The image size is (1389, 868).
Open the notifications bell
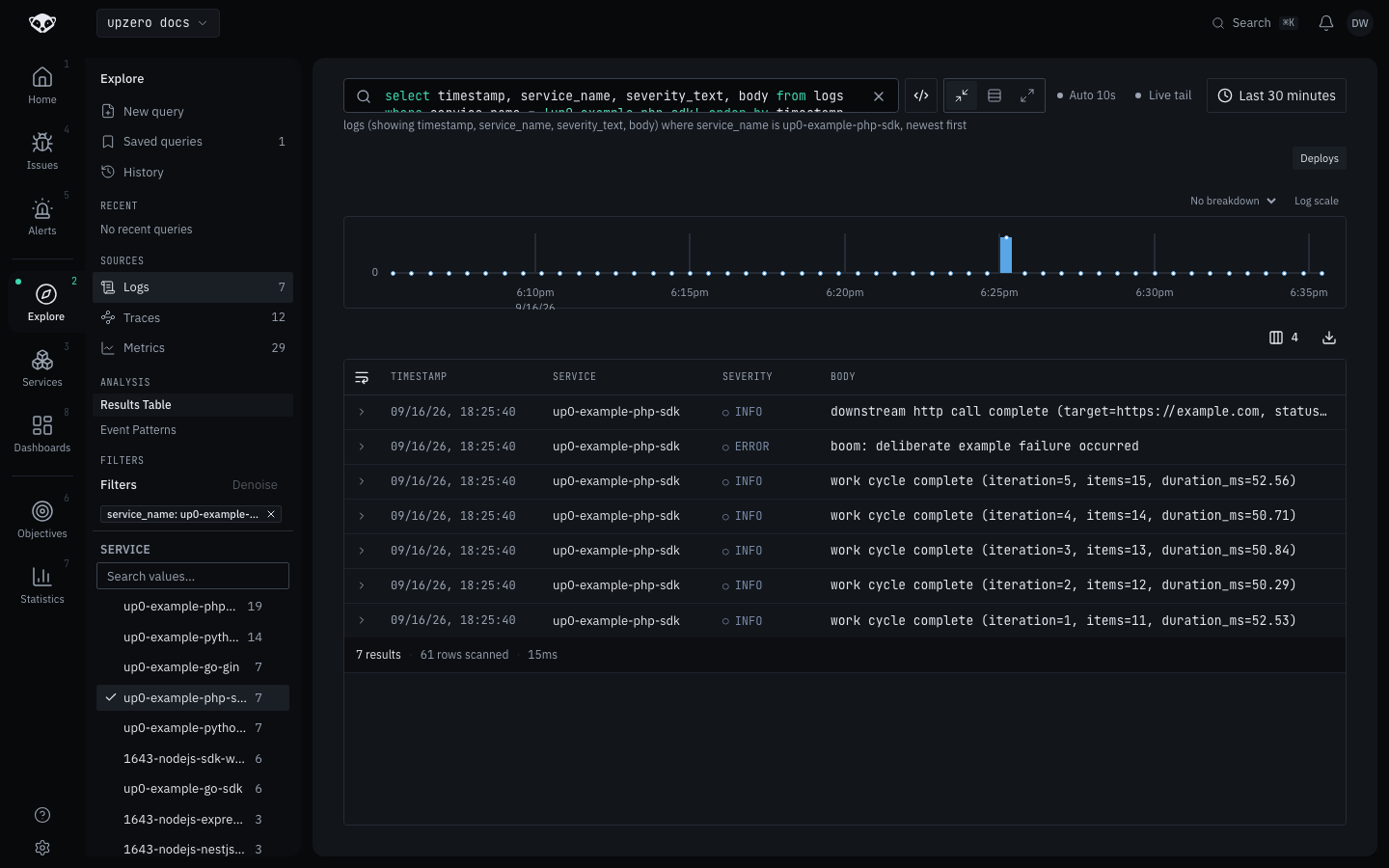point(1326,23)
